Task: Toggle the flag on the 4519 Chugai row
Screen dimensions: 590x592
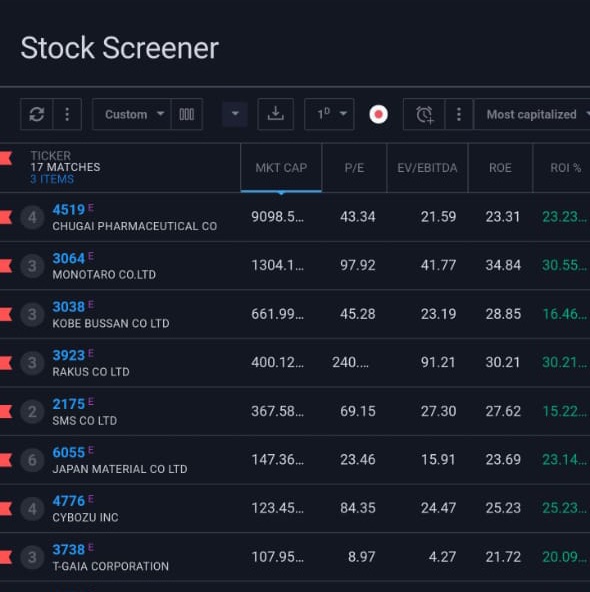Action: [x=6, y=217]
